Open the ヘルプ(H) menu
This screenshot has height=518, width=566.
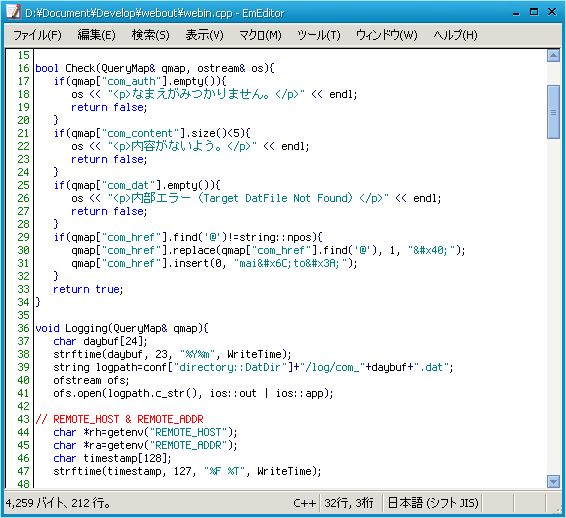tap(455, 35)
